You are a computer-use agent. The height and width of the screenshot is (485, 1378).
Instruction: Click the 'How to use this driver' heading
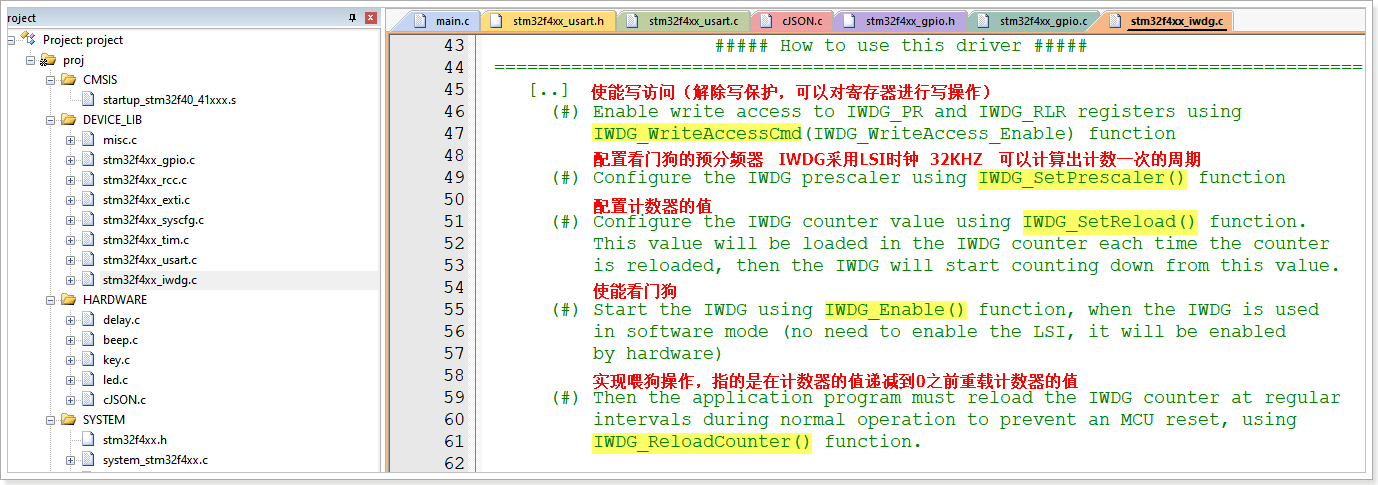pos(901,46)
